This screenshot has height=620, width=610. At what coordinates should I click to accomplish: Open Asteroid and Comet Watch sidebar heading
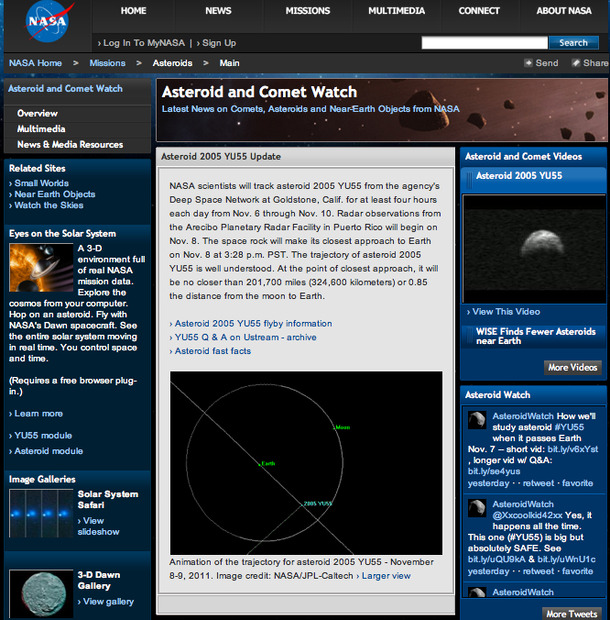(x=65, y=89)
